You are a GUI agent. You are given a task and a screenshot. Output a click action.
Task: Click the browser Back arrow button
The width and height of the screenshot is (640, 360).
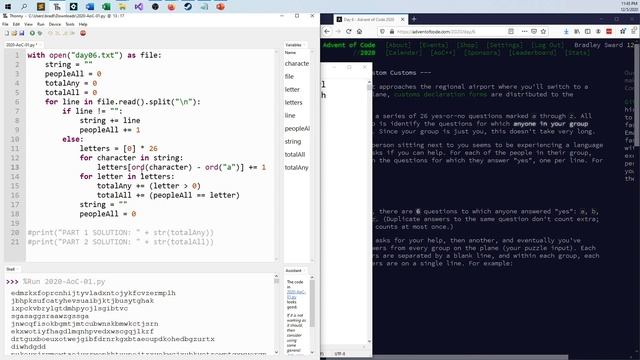pos(327,31)
